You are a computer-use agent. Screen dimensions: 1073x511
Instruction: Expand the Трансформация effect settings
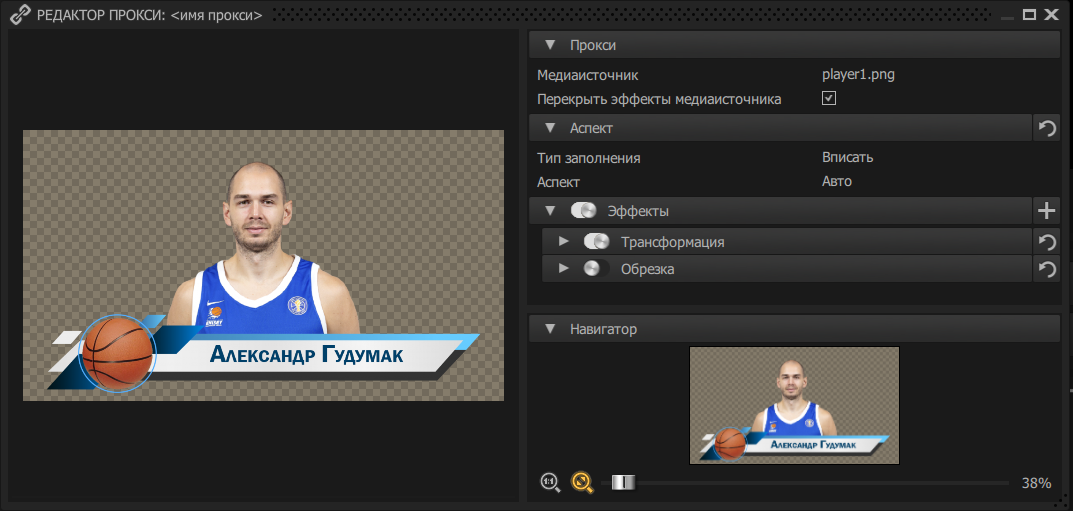(x=563, y=242)
